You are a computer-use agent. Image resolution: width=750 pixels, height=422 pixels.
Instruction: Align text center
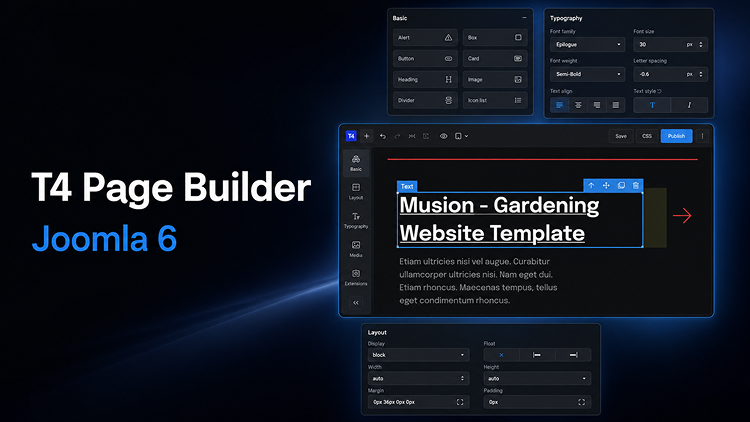(578, 105)
